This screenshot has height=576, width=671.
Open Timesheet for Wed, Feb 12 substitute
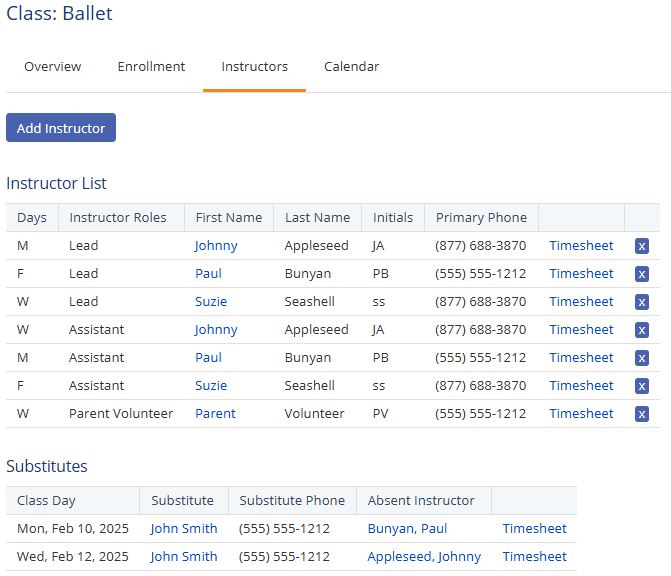534,556
